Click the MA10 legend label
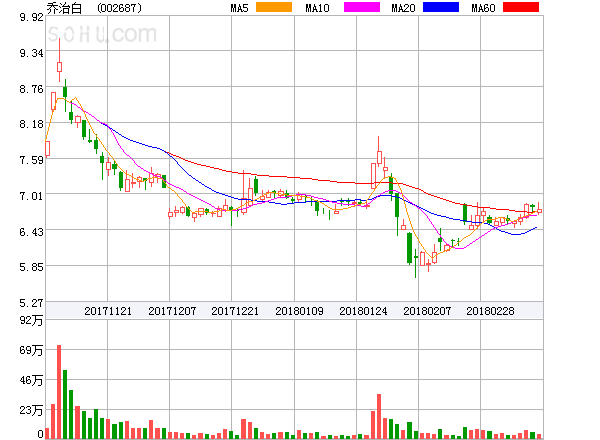This screenshot has width=600, height=440. (x=317, y=8)
